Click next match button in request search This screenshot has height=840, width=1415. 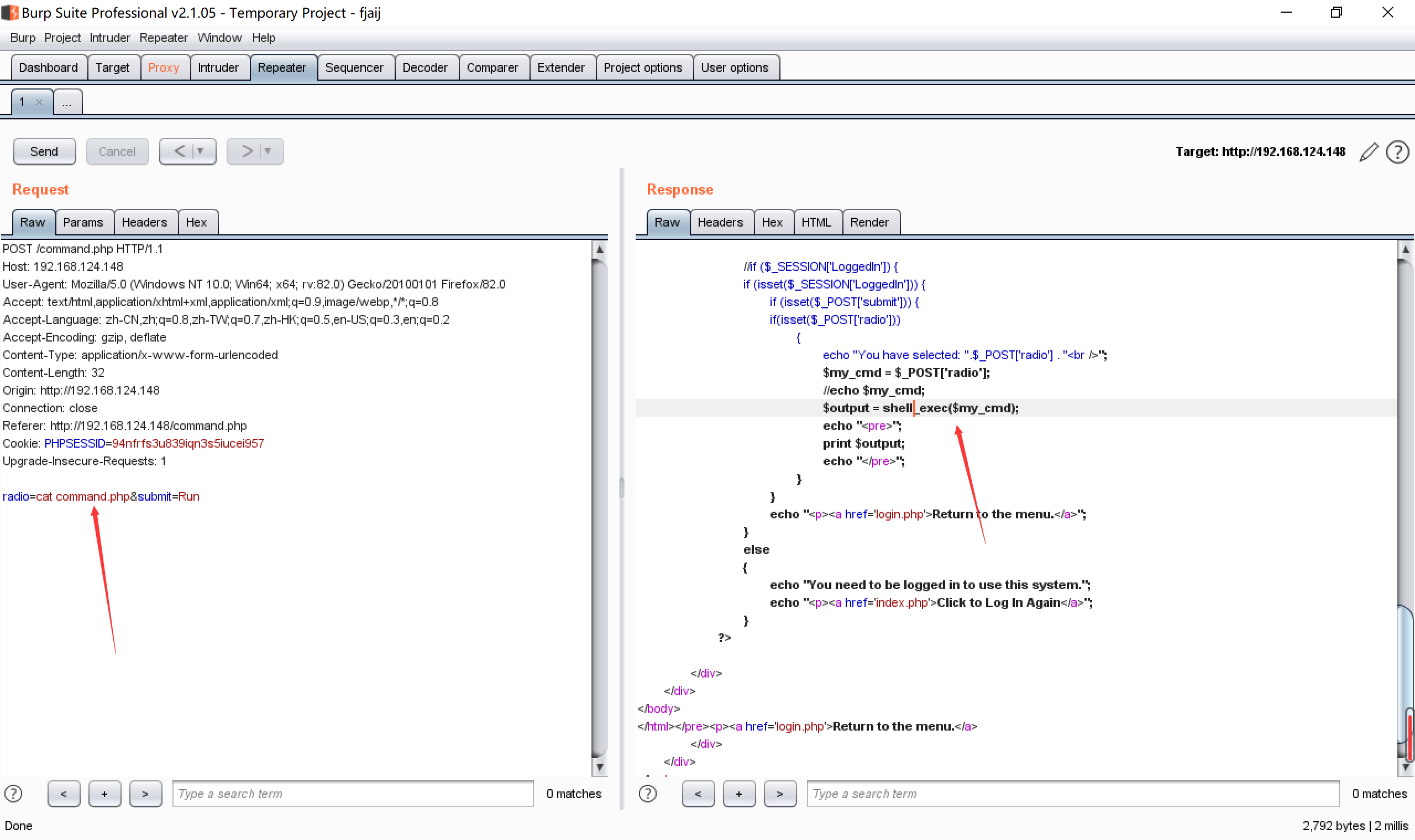(x=145, y=794)
